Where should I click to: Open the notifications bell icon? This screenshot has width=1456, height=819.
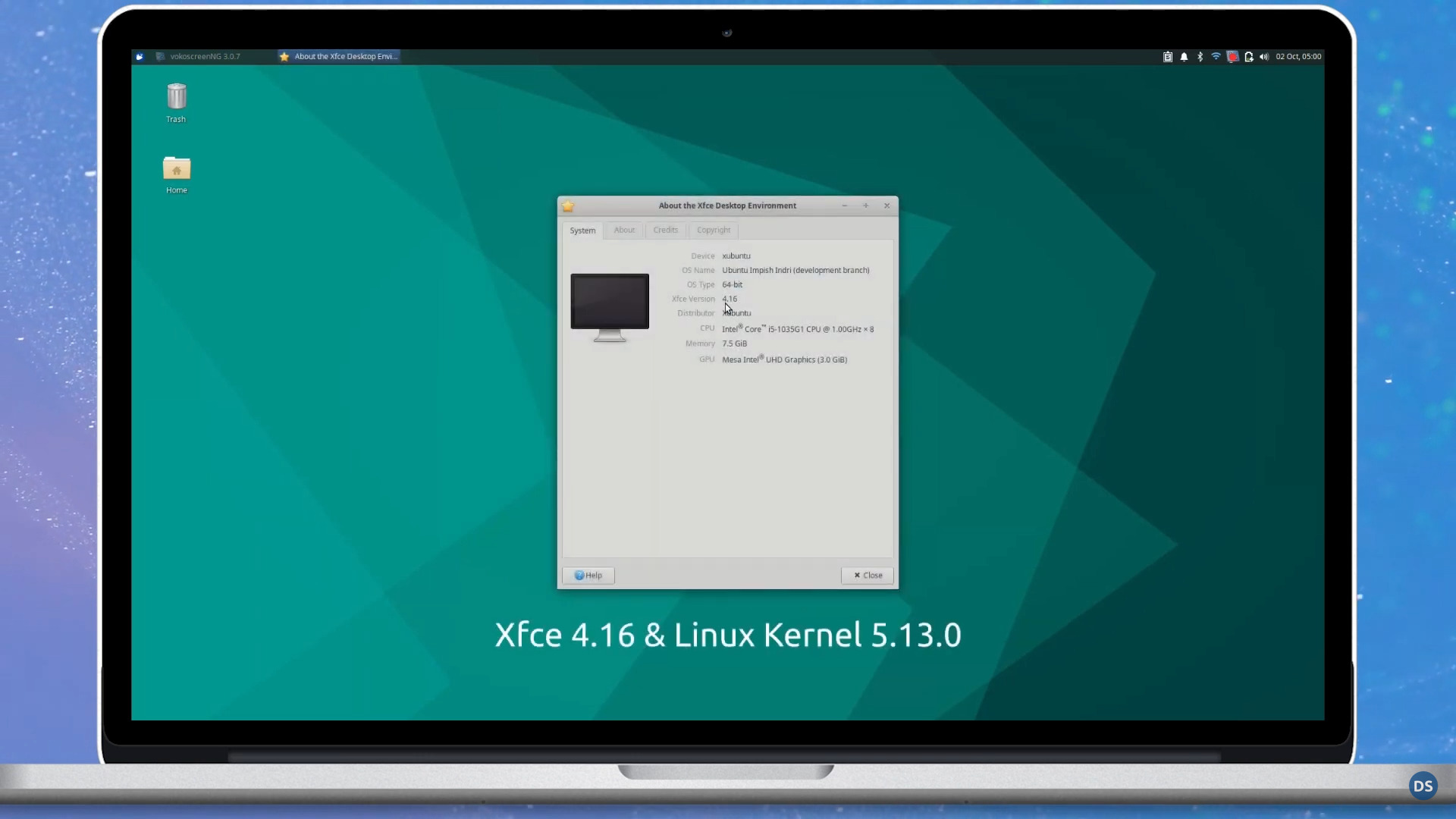point(1184,56)
